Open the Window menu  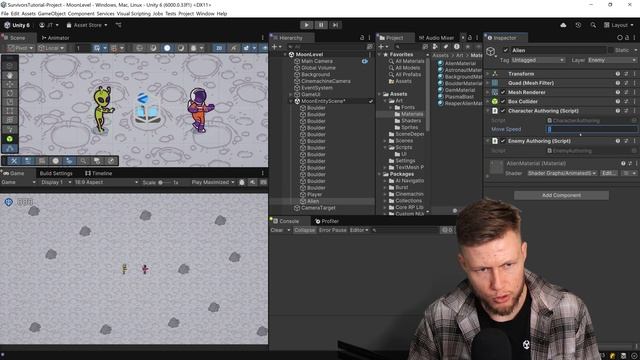point(205,13)
